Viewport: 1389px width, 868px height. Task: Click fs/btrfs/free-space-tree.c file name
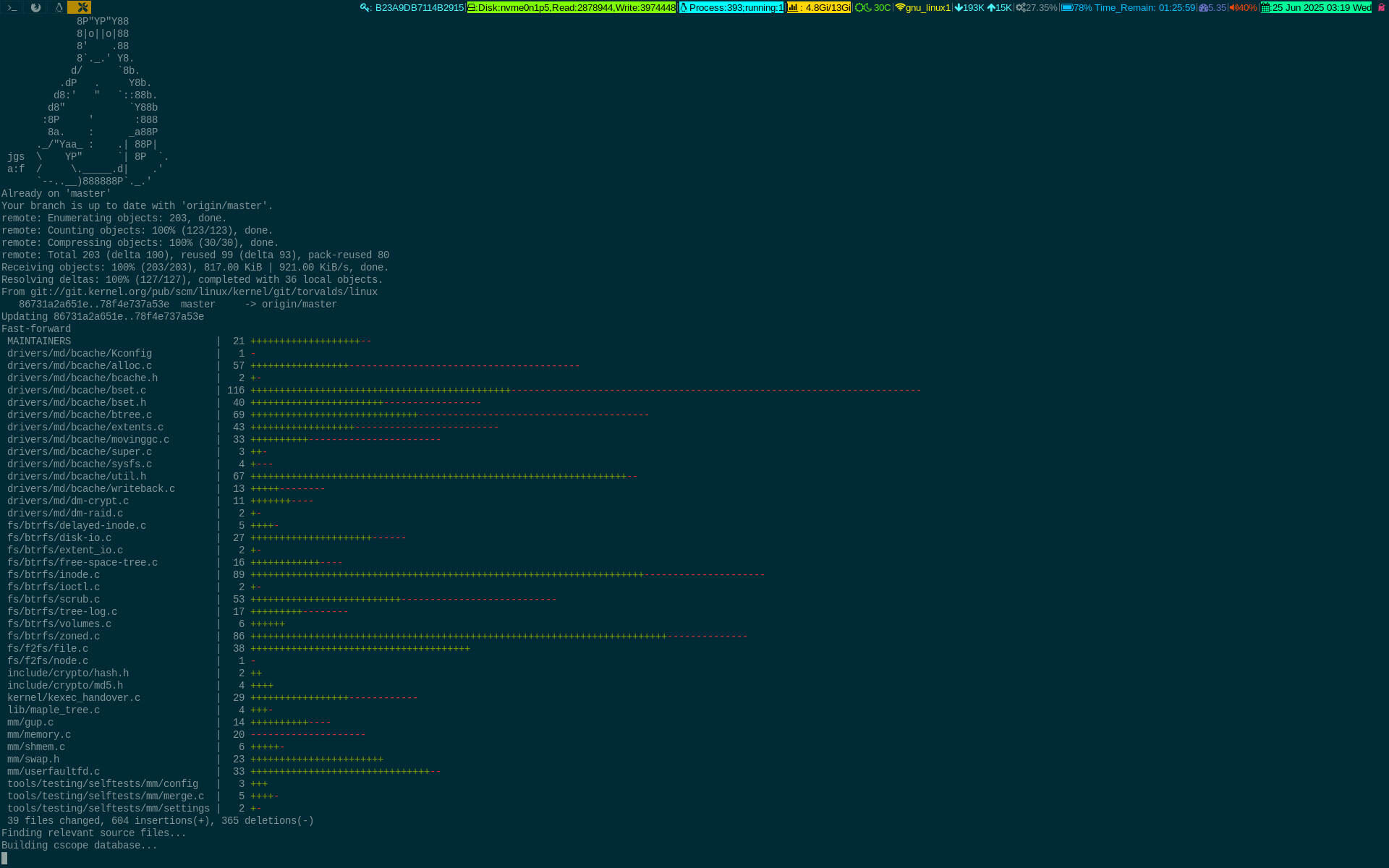pyautogui.click(x=82, y=563)
